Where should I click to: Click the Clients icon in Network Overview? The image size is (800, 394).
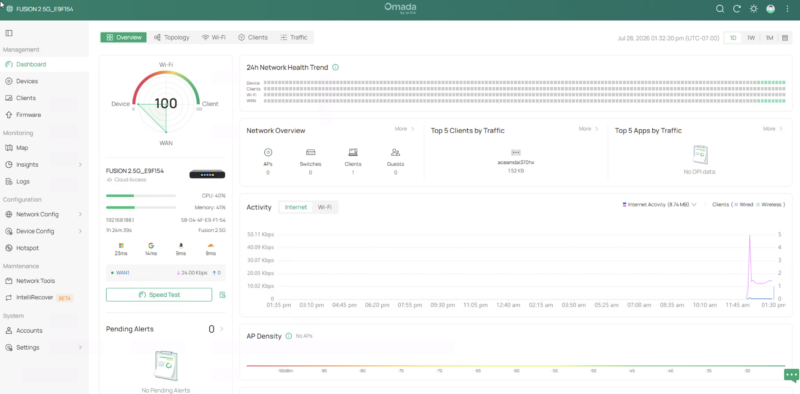[x=353, y=152]
